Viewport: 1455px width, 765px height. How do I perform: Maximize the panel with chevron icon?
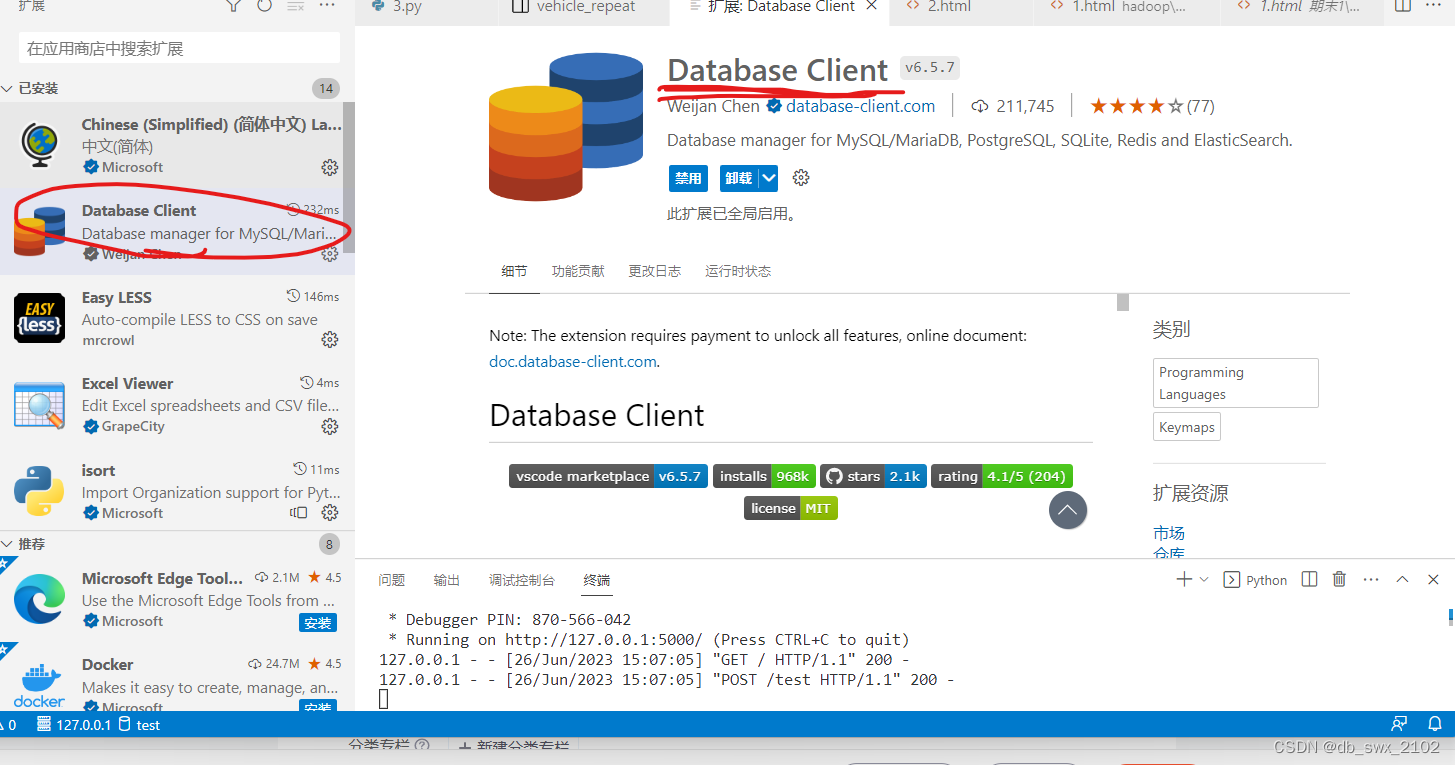pos(1402,579)
